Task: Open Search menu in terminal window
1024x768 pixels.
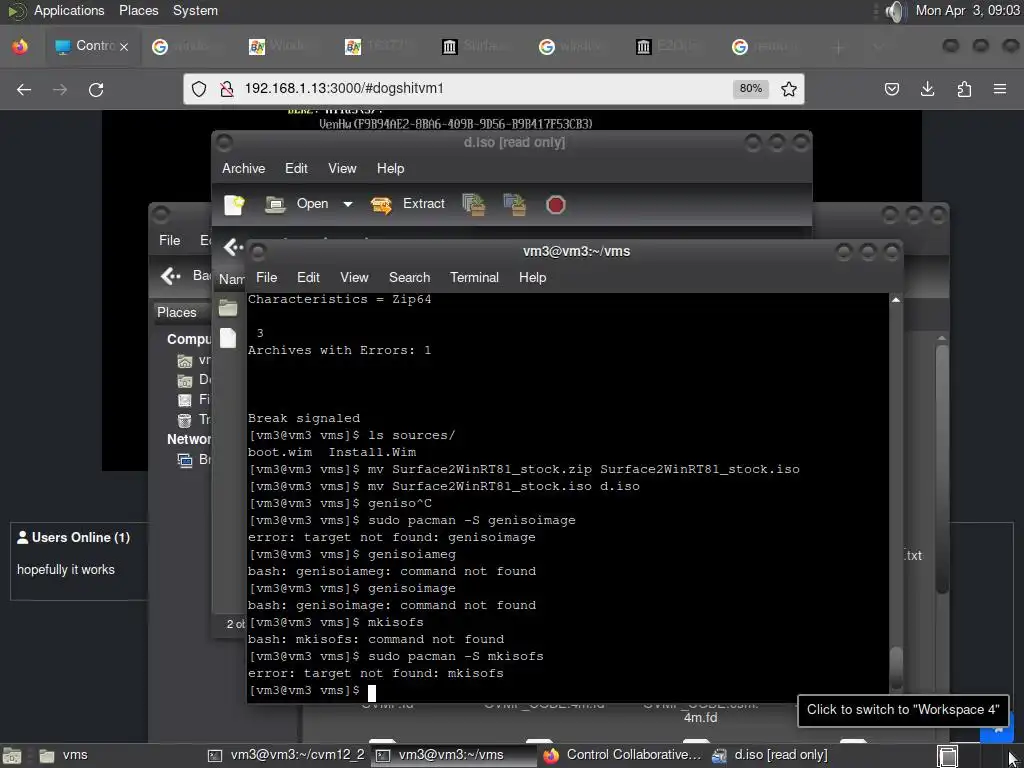Action: coord(409,278)
